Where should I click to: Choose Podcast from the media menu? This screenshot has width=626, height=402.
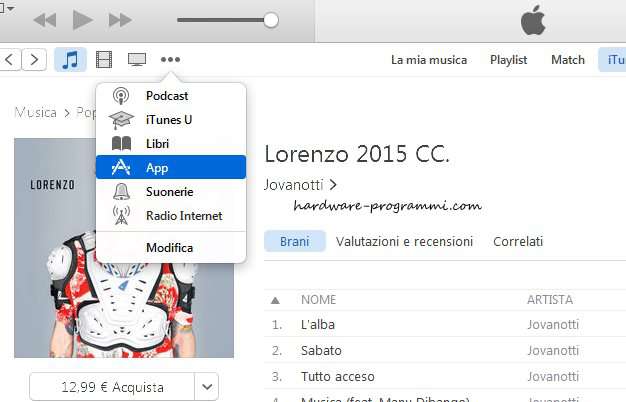[x=171, y=96]
